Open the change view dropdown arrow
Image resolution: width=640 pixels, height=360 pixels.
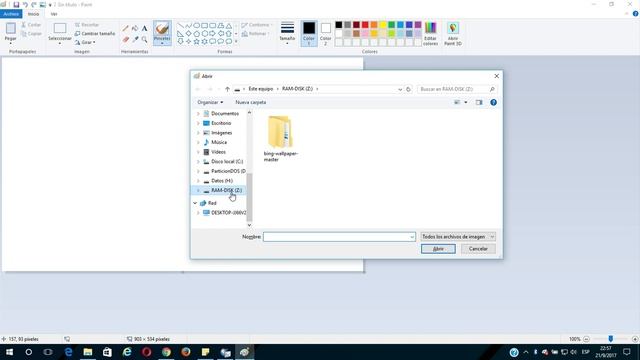pyautogui.click(x=466, y=102)
